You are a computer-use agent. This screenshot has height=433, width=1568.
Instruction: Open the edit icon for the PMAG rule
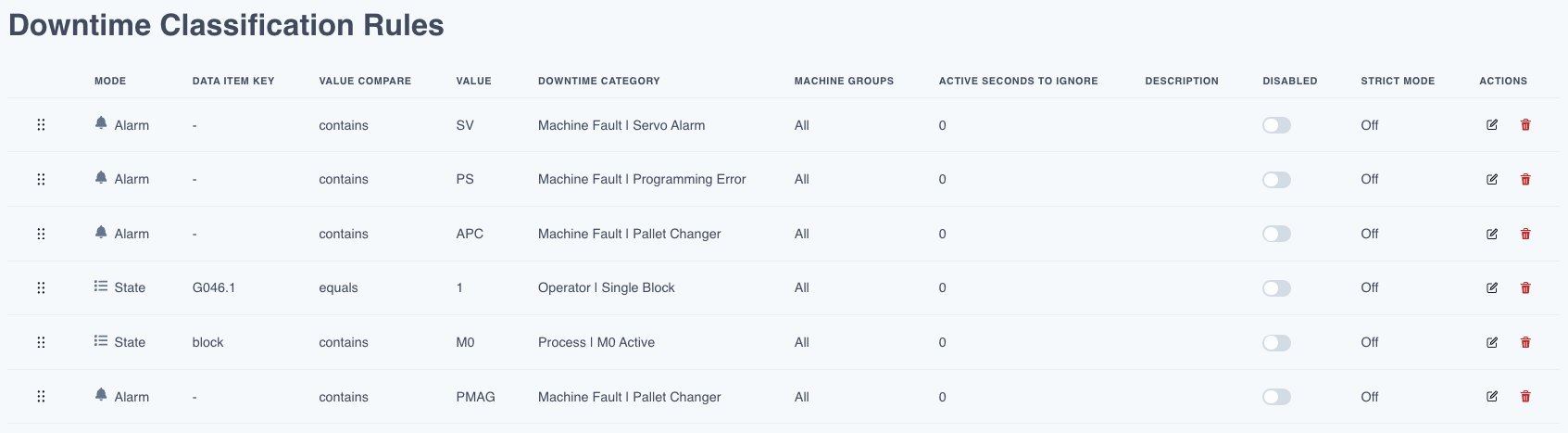(1492, 396)
